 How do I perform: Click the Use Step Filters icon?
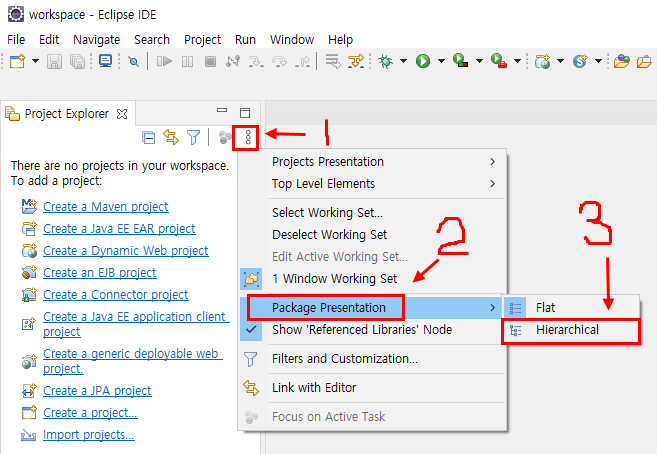click(x=356, y=61)
